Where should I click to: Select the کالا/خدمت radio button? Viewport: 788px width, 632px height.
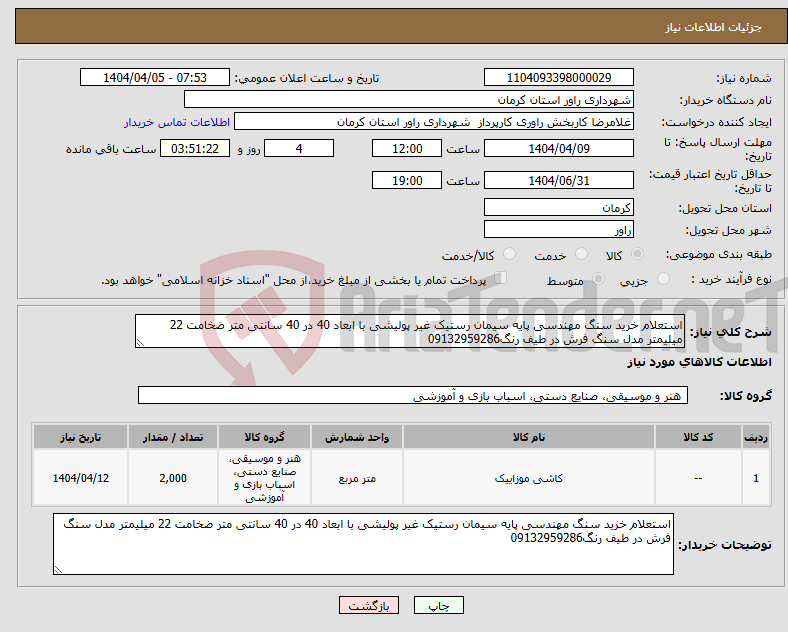509,254
